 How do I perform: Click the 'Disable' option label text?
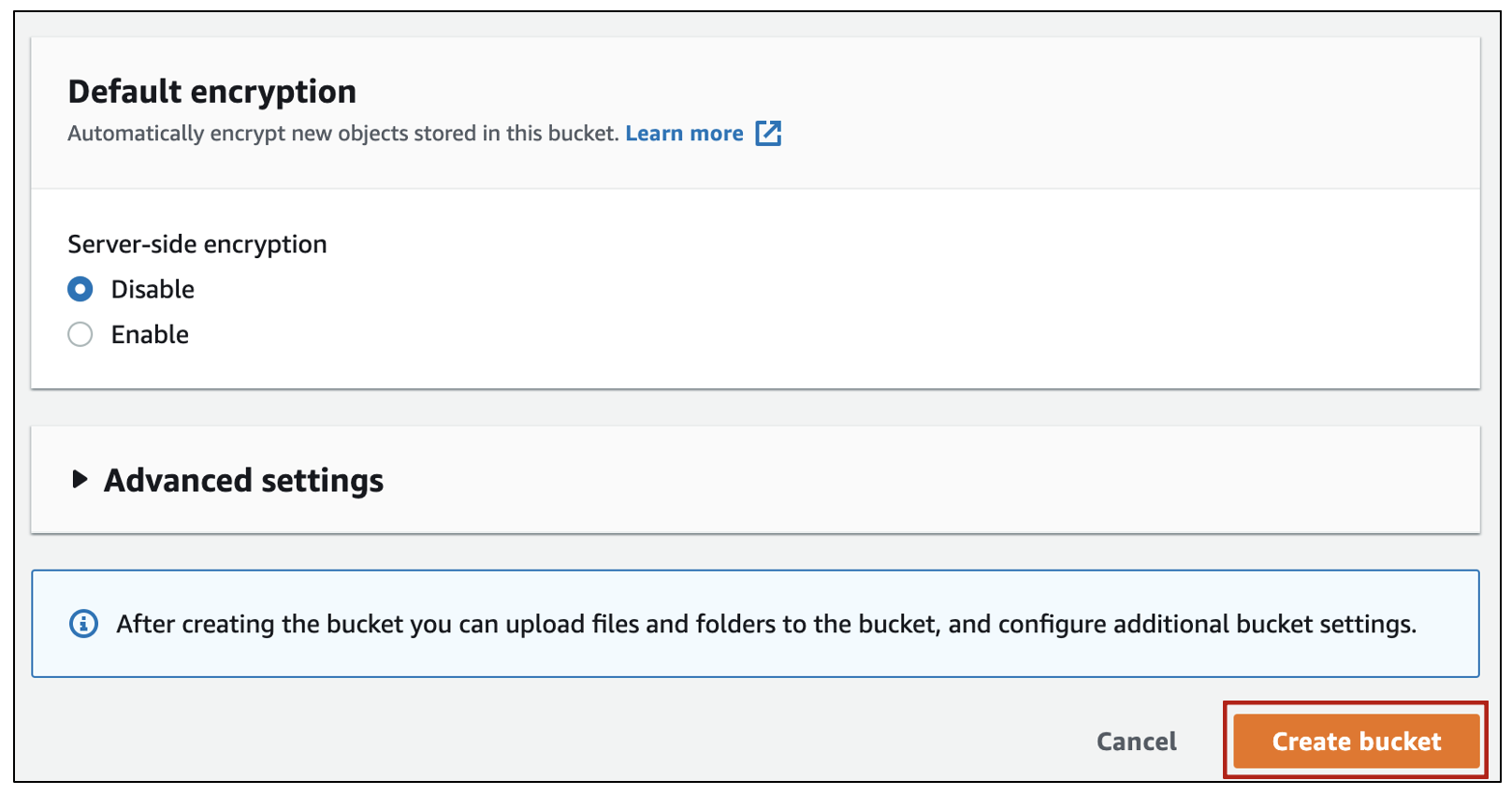[x=153, y=289]
